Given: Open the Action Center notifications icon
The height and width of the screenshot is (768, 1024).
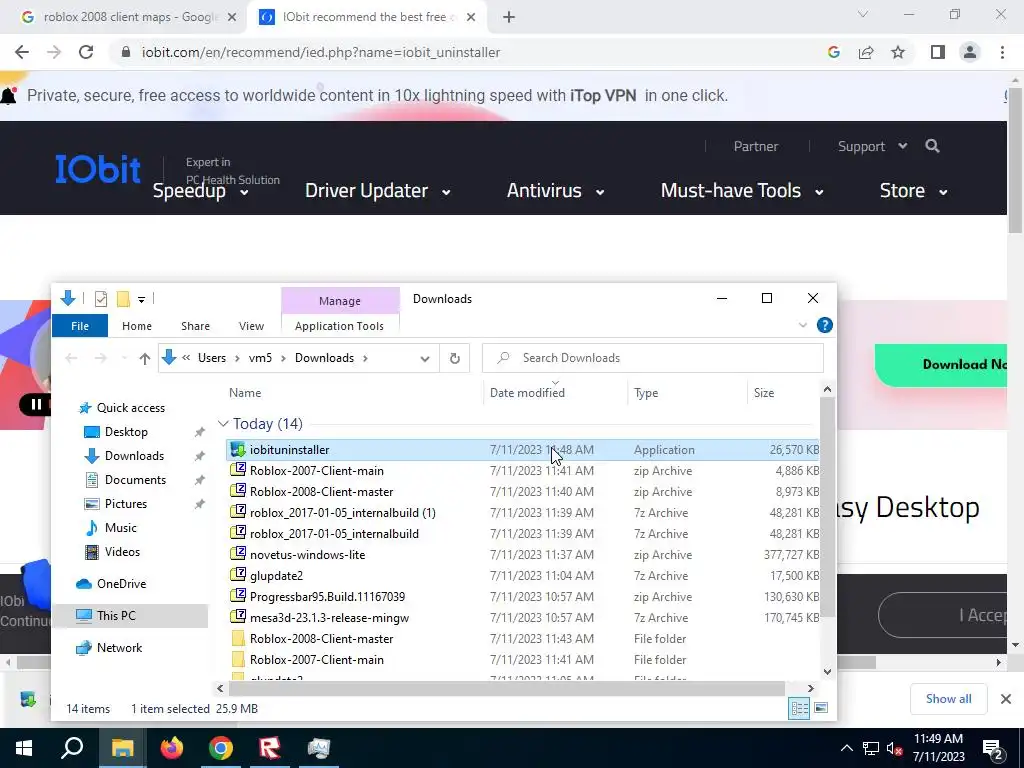Looking at the screenshot, I should click(x=993, y=749).
